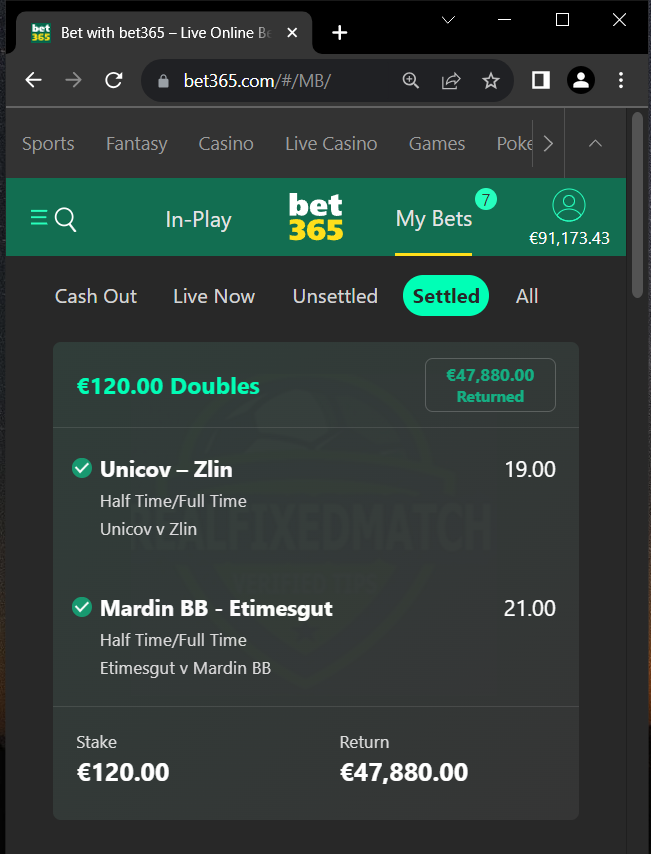
Task: Bookmark this page with the star icon
Action: tap(491, 81)
